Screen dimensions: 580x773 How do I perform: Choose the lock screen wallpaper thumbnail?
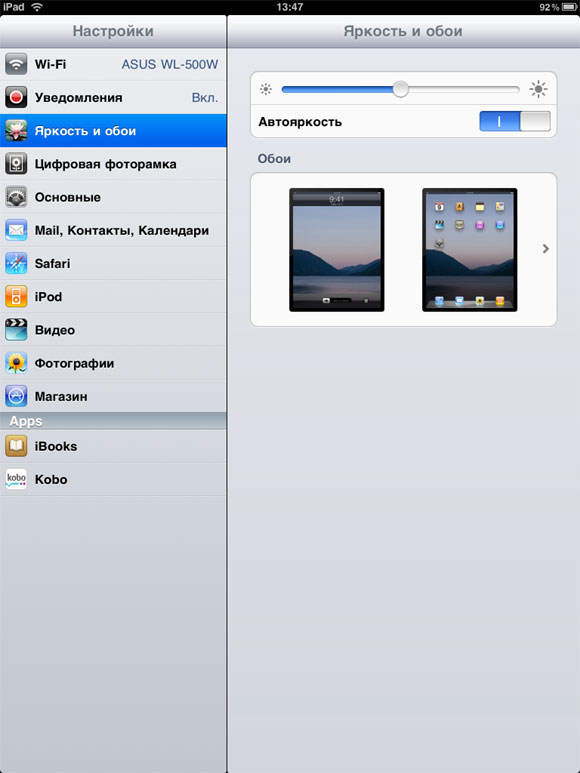pos(337,249)
